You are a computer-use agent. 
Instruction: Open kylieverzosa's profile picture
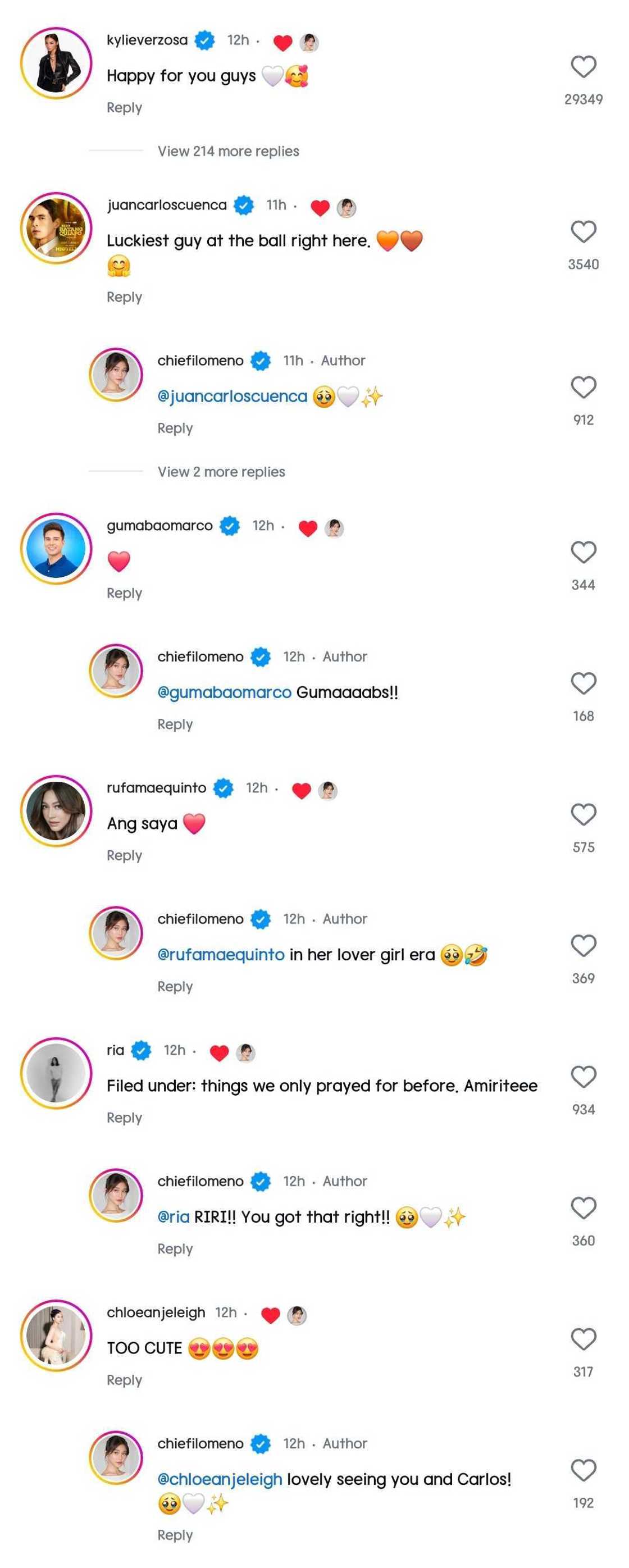(x=56, y=63)
